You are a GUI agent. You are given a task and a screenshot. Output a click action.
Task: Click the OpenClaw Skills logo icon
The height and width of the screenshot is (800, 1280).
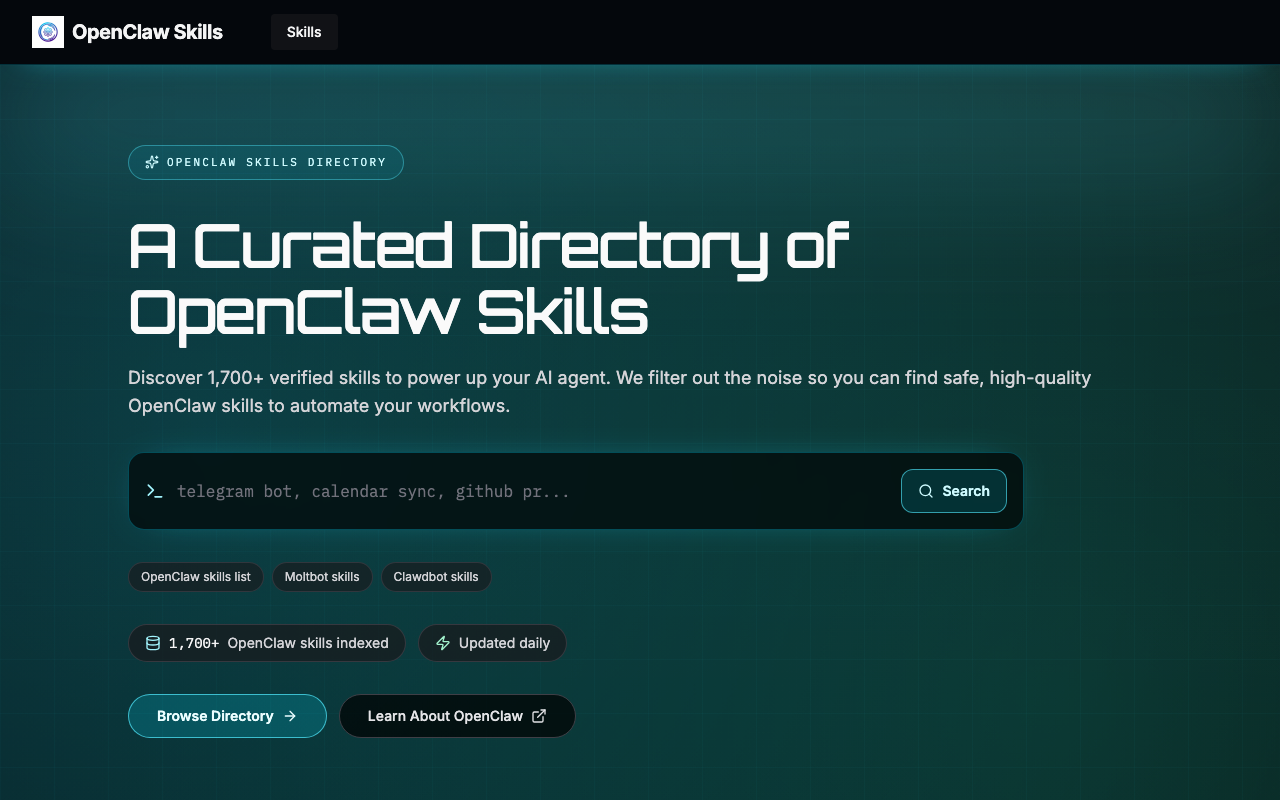[x=48, y=32]
